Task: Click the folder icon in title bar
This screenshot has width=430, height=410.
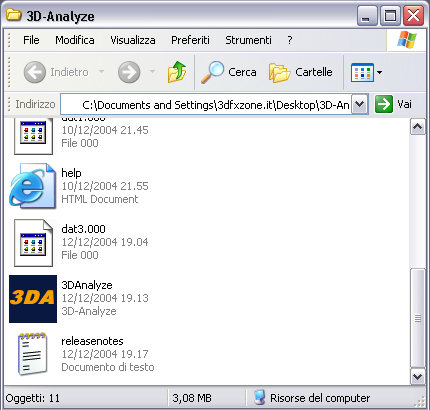Action: pos(14,15)
